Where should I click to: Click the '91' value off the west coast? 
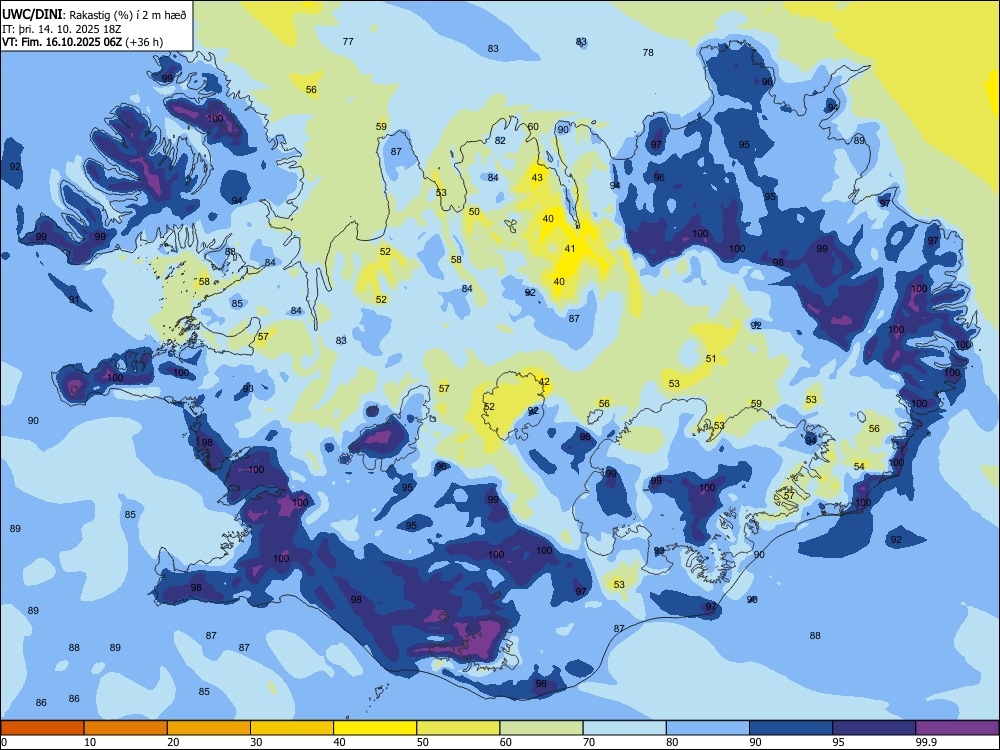click(x=75, y=300)
